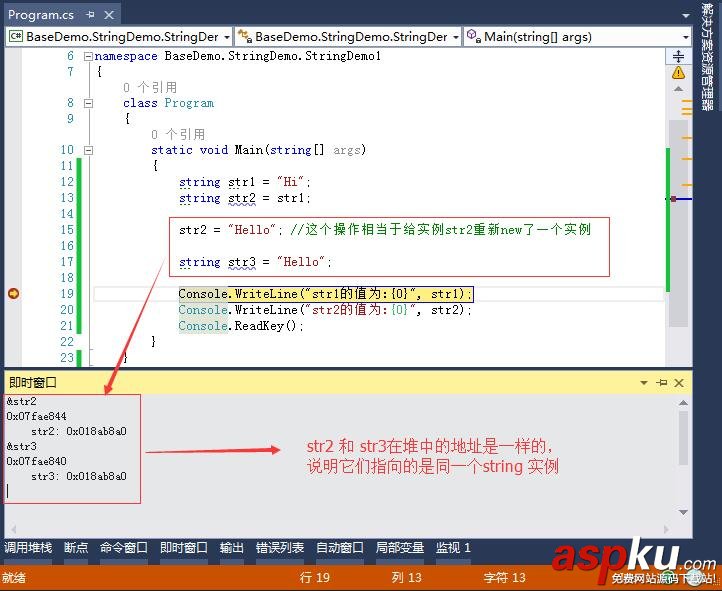Click Immediate window horizontal scroll right arrow
This screenshot has width=722, height=591.
pyautogui.click(x=666, y=529)
